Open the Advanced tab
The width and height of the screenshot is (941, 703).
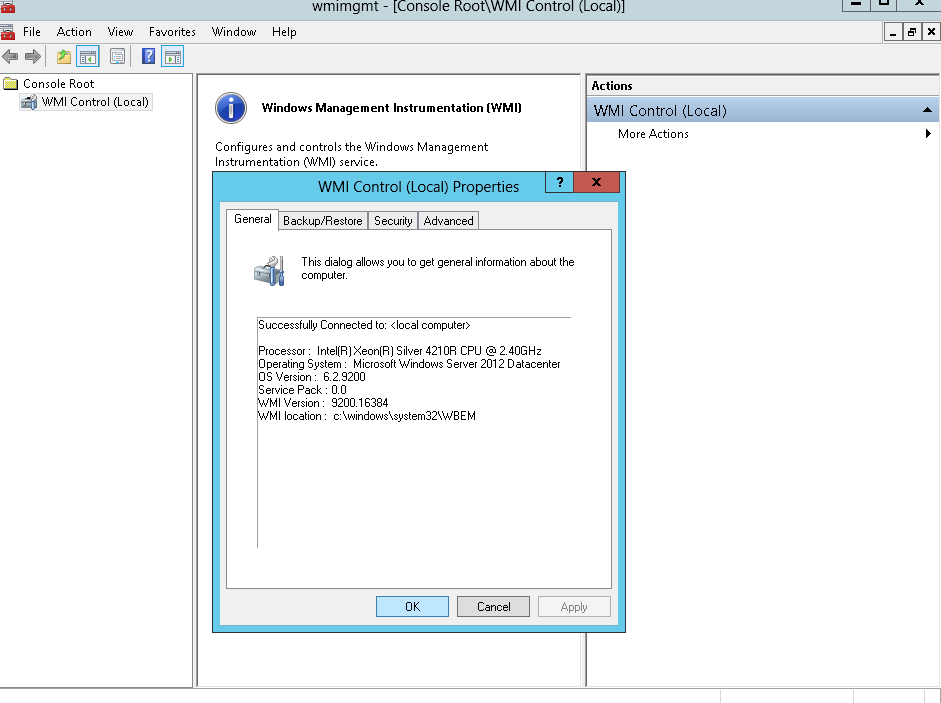click(448, 221)
